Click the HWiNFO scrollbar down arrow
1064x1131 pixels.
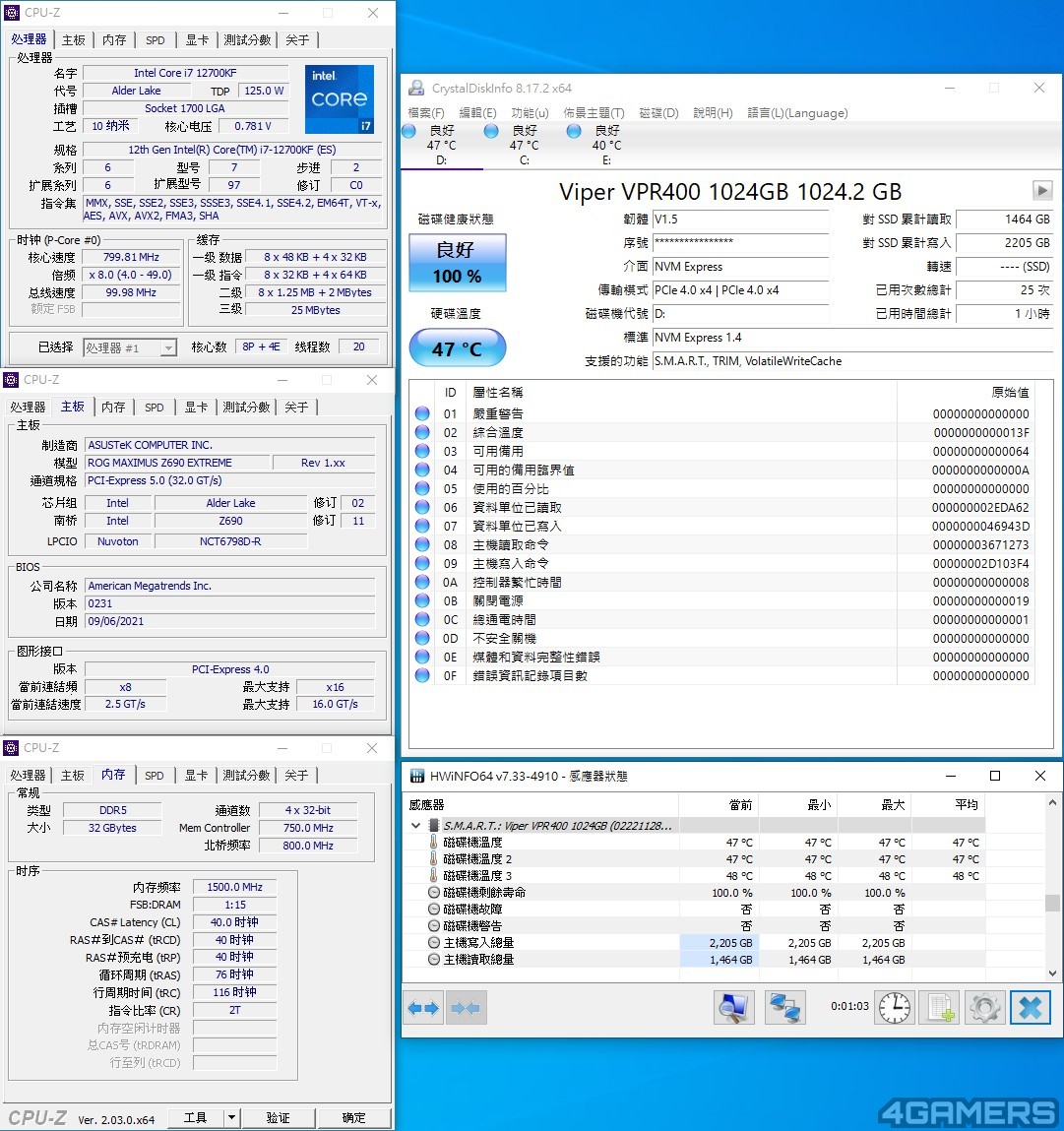[x=1052, y=974]
